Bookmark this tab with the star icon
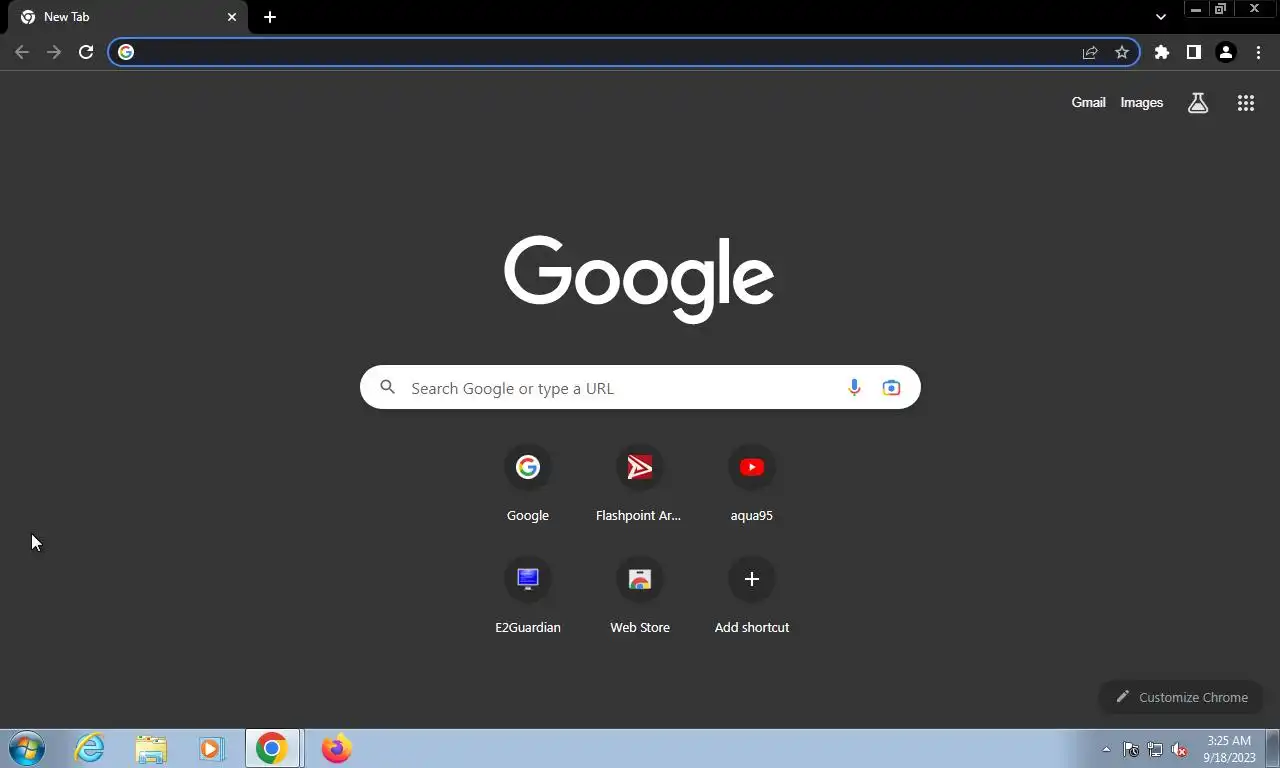1280x768 pixels. click(x=1122, y=52)
